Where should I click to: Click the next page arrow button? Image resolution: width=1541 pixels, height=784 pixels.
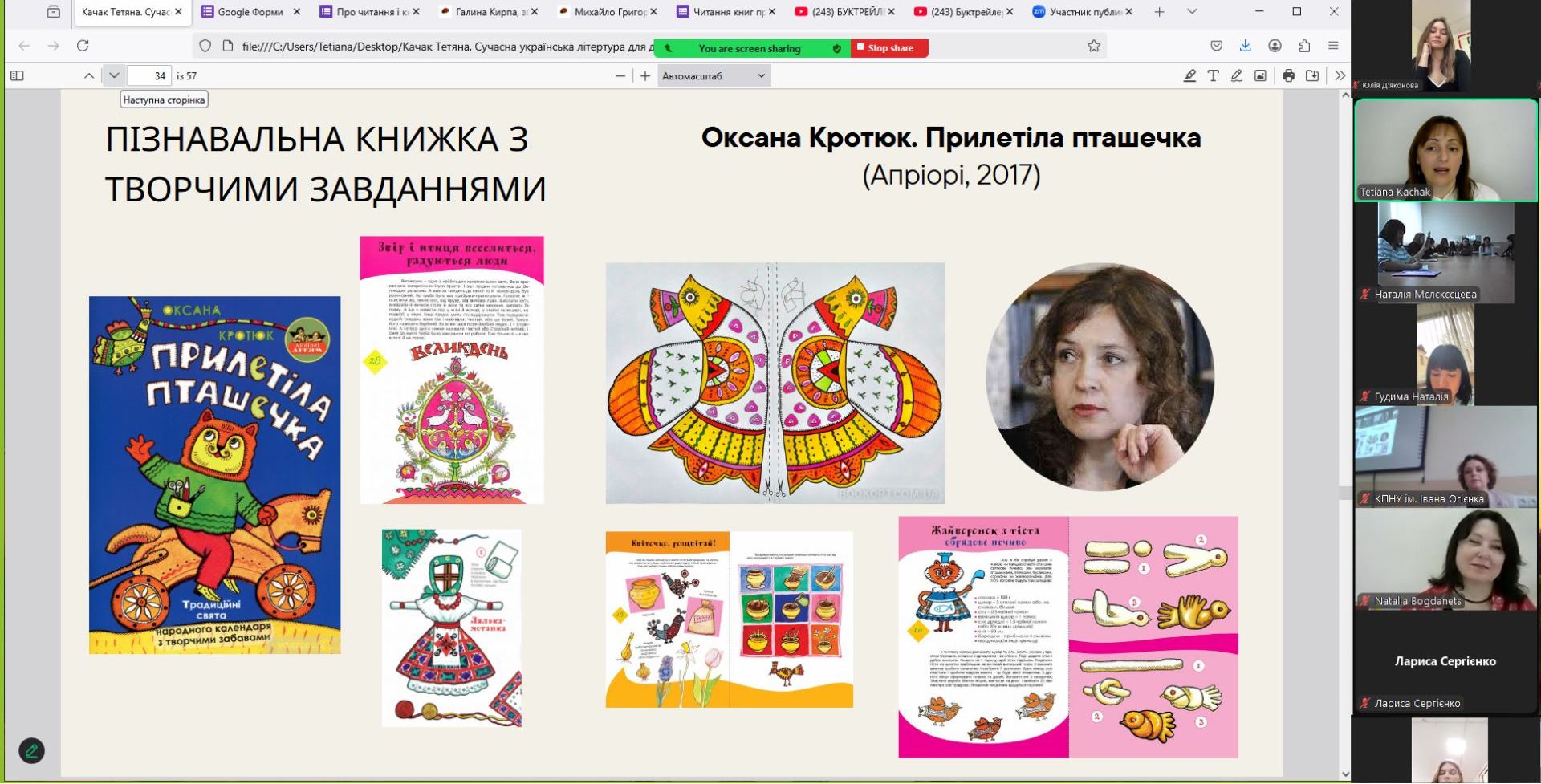[114, 76]
